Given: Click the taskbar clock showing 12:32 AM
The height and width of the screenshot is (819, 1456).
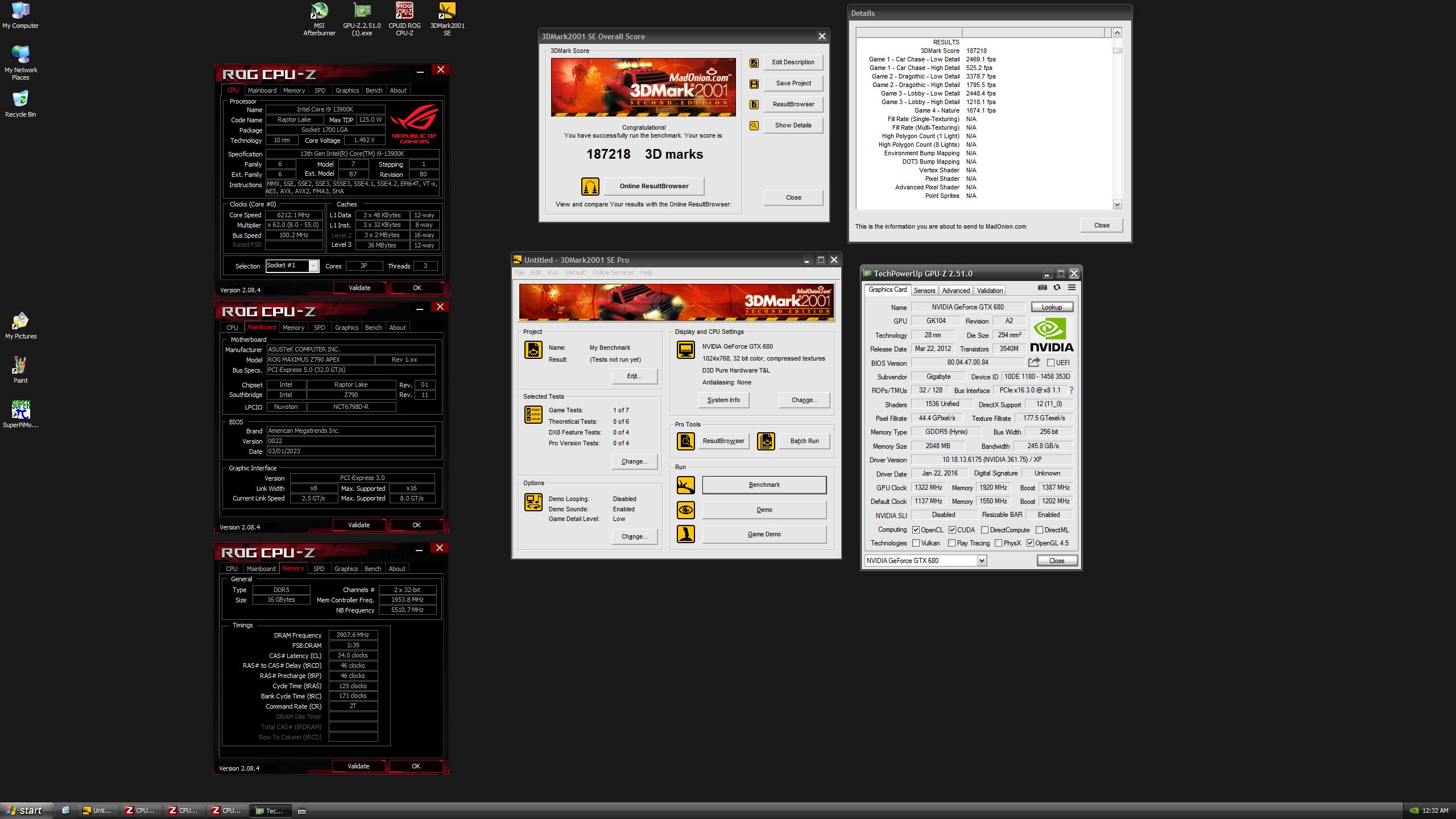Looking at the screenshot, I should [1435, 811].
